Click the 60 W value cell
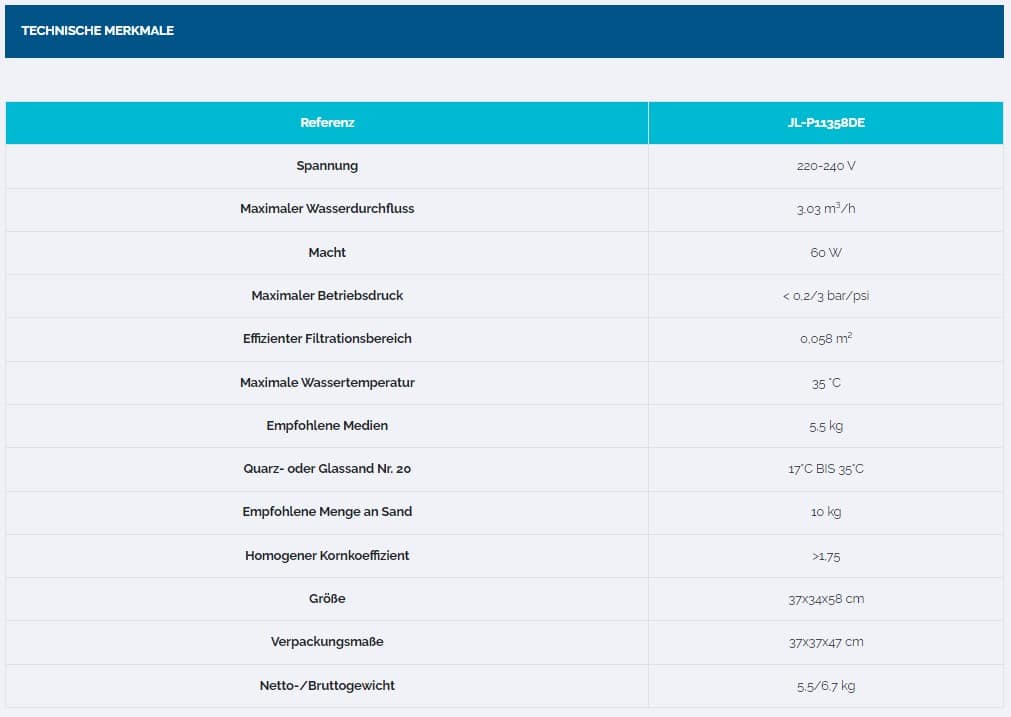The width and height of the screenshot is (1011, 717). click(825, 253)
